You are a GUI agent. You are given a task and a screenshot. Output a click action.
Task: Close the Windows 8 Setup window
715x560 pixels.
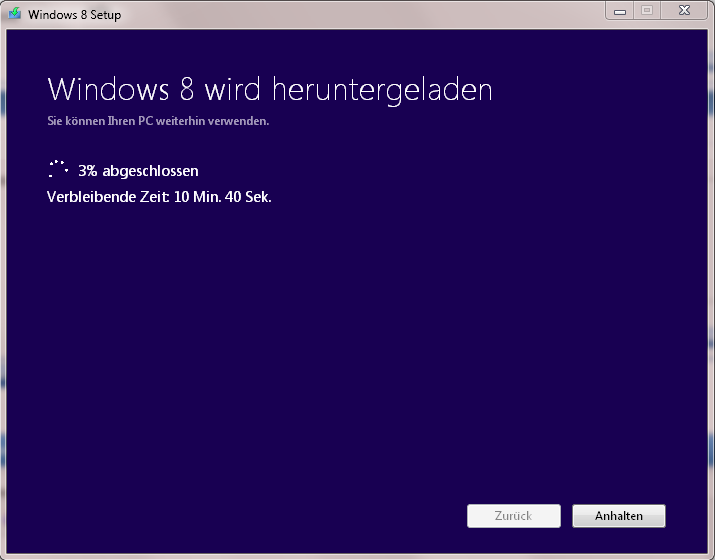[684, 11]
